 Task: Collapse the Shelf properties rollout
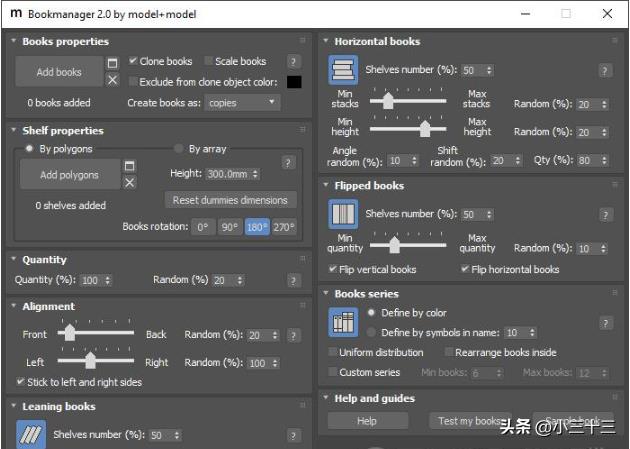(14, 130)
